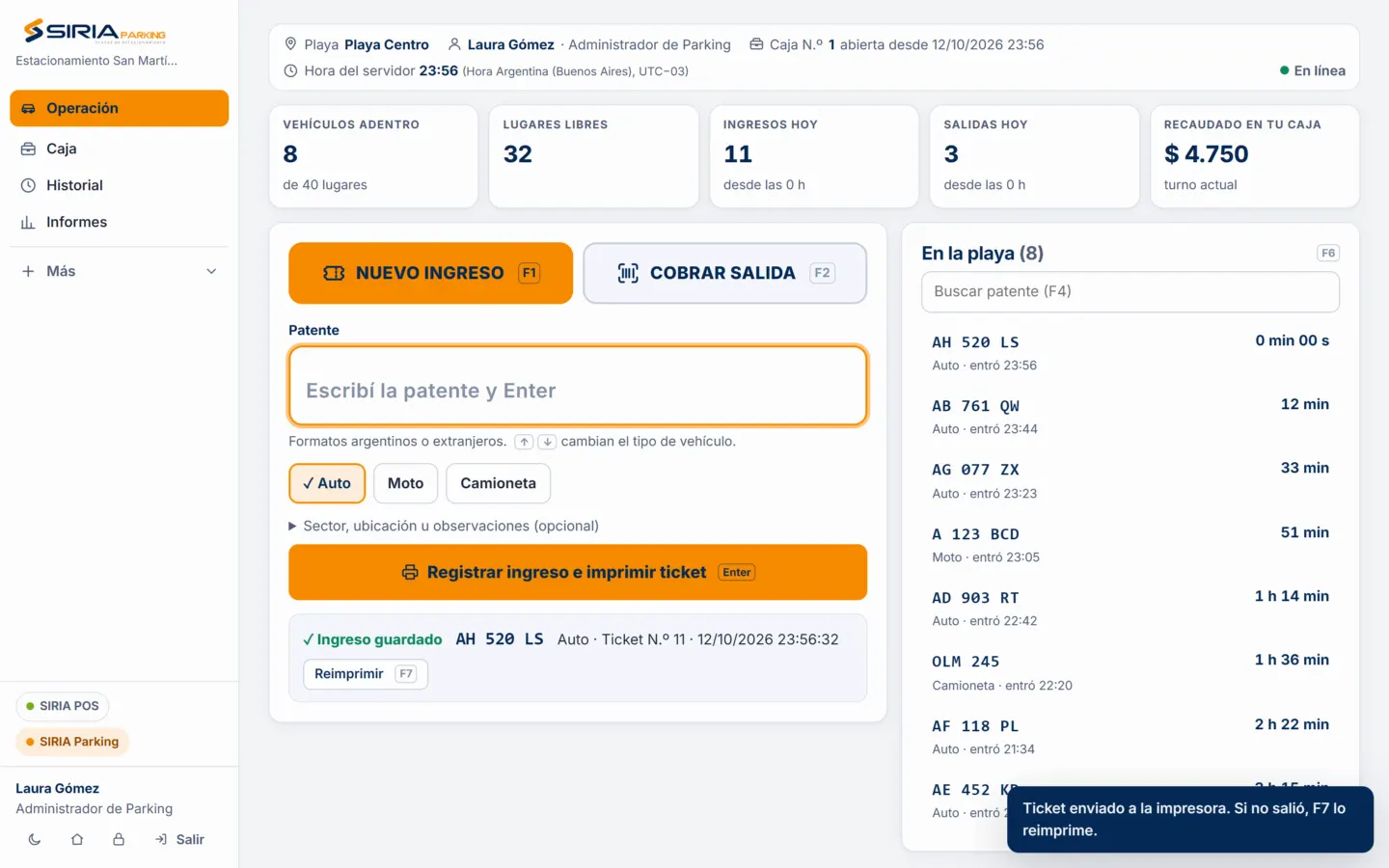Screen dimensions: 1389x868
Task: Select Camioneta vehicle type
Action: [x=498, y=483]
